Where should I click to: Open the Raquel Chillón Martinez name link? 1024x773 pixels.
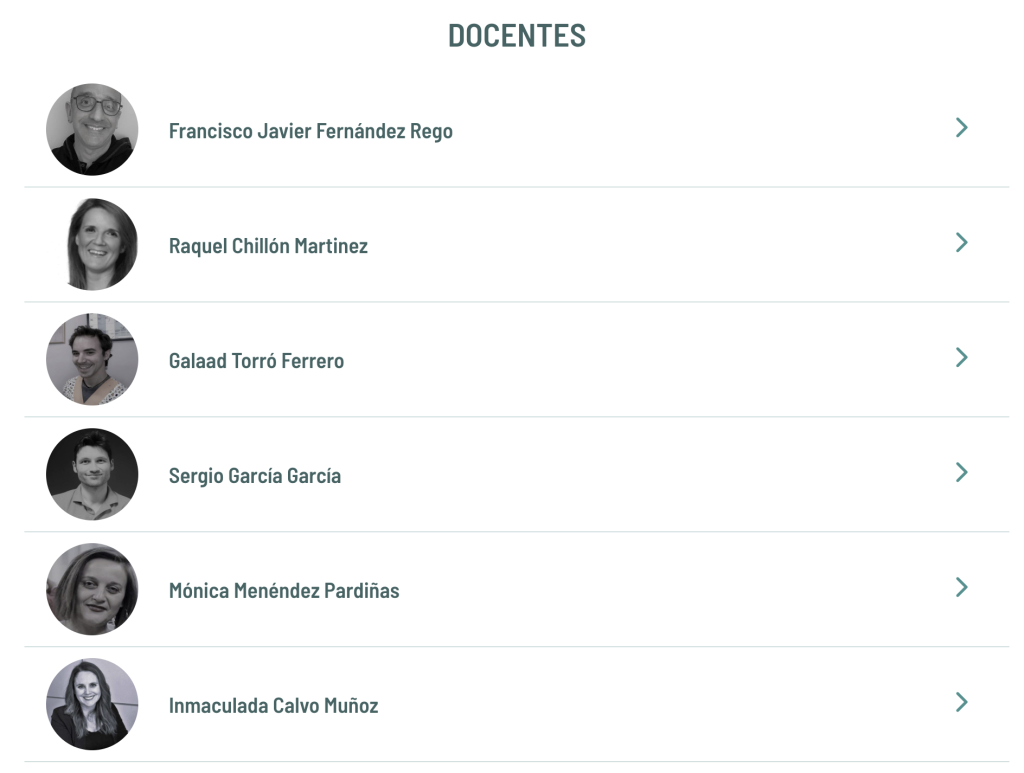coord(268,246)
